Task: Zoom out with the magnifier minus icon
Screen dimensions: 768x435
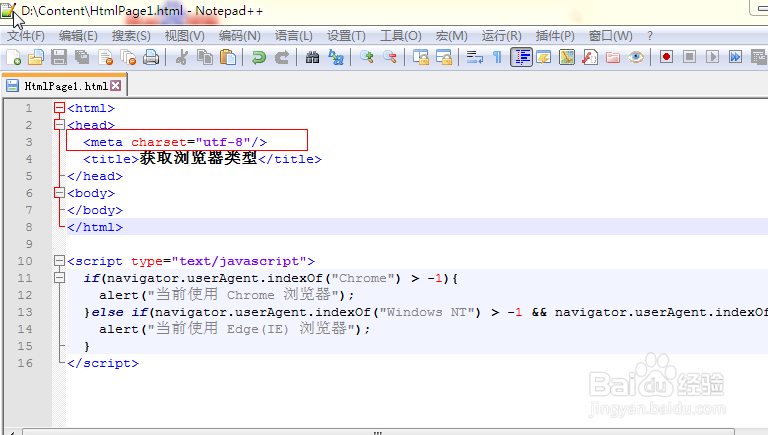Action: click(x=390, y=57)
